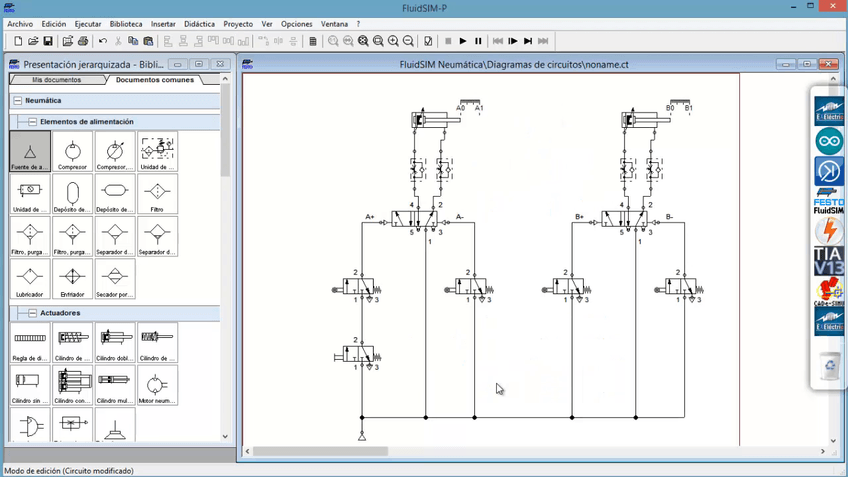Viewport: 848px width, 477px height.
Task: Pause the simulation
Action: tap(478, 41)
